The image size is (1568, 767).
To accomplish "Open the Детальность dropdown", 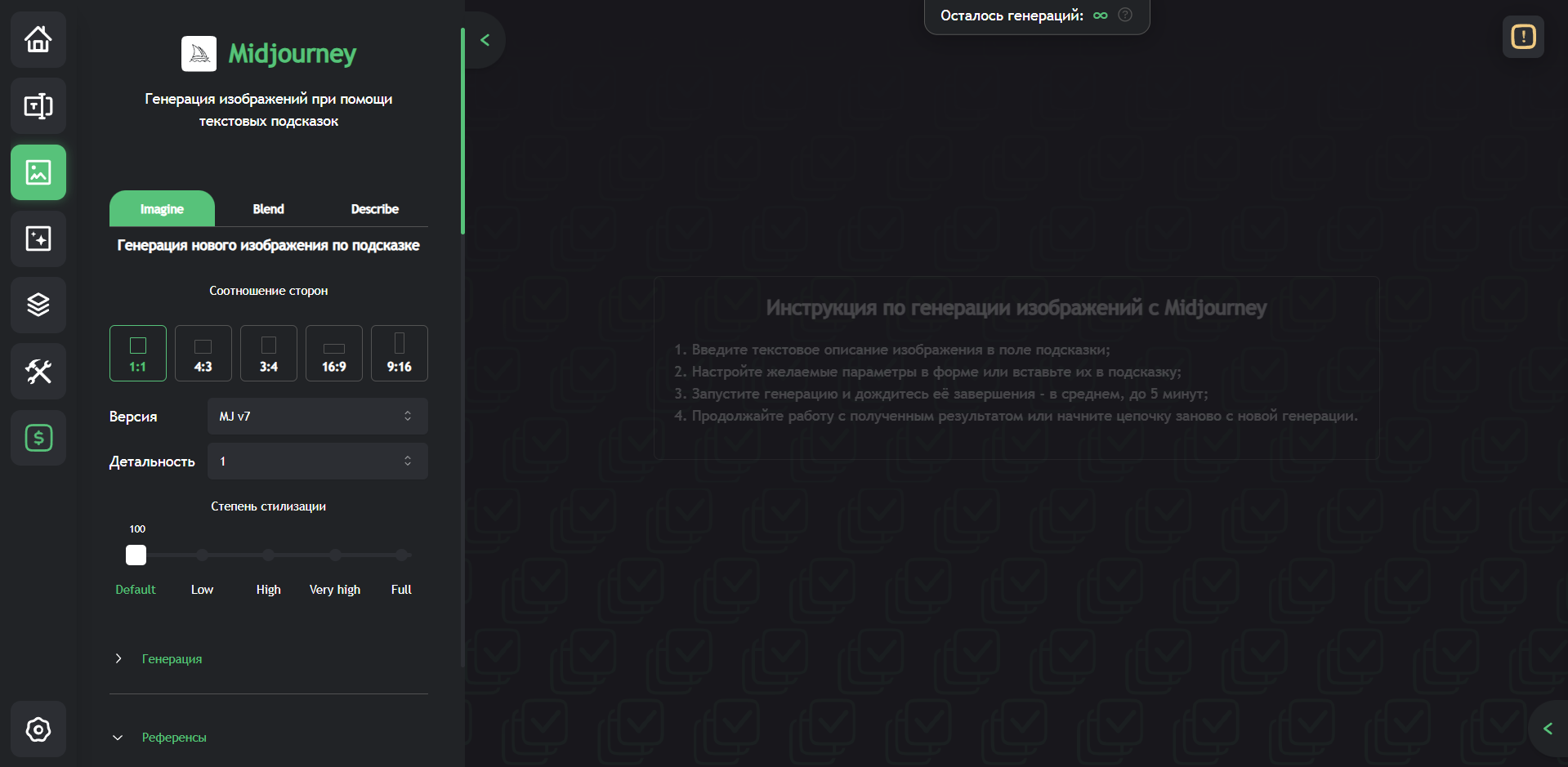I will pyautogui.click(x=317, y=462).
